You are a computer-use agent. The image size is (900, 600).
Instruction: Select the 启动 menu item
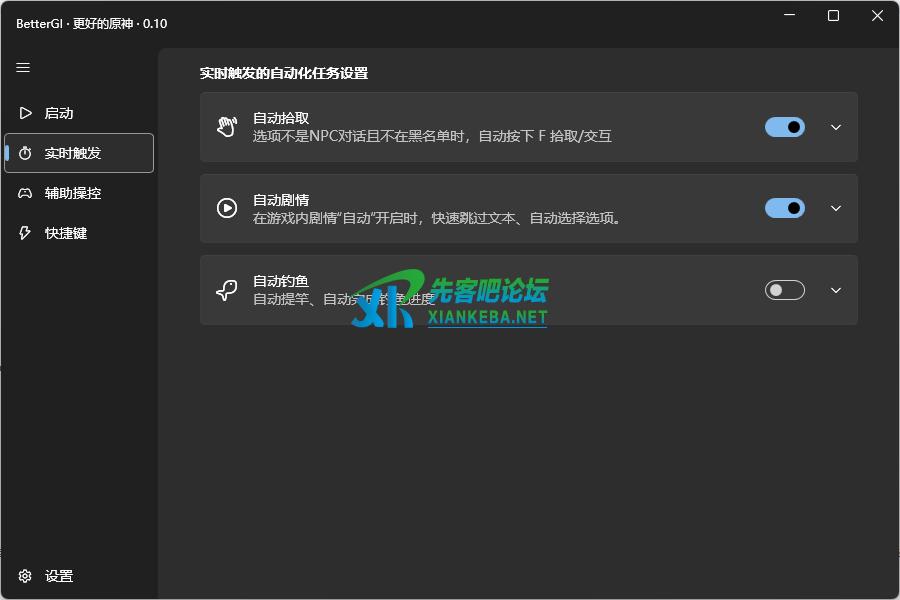57,113
